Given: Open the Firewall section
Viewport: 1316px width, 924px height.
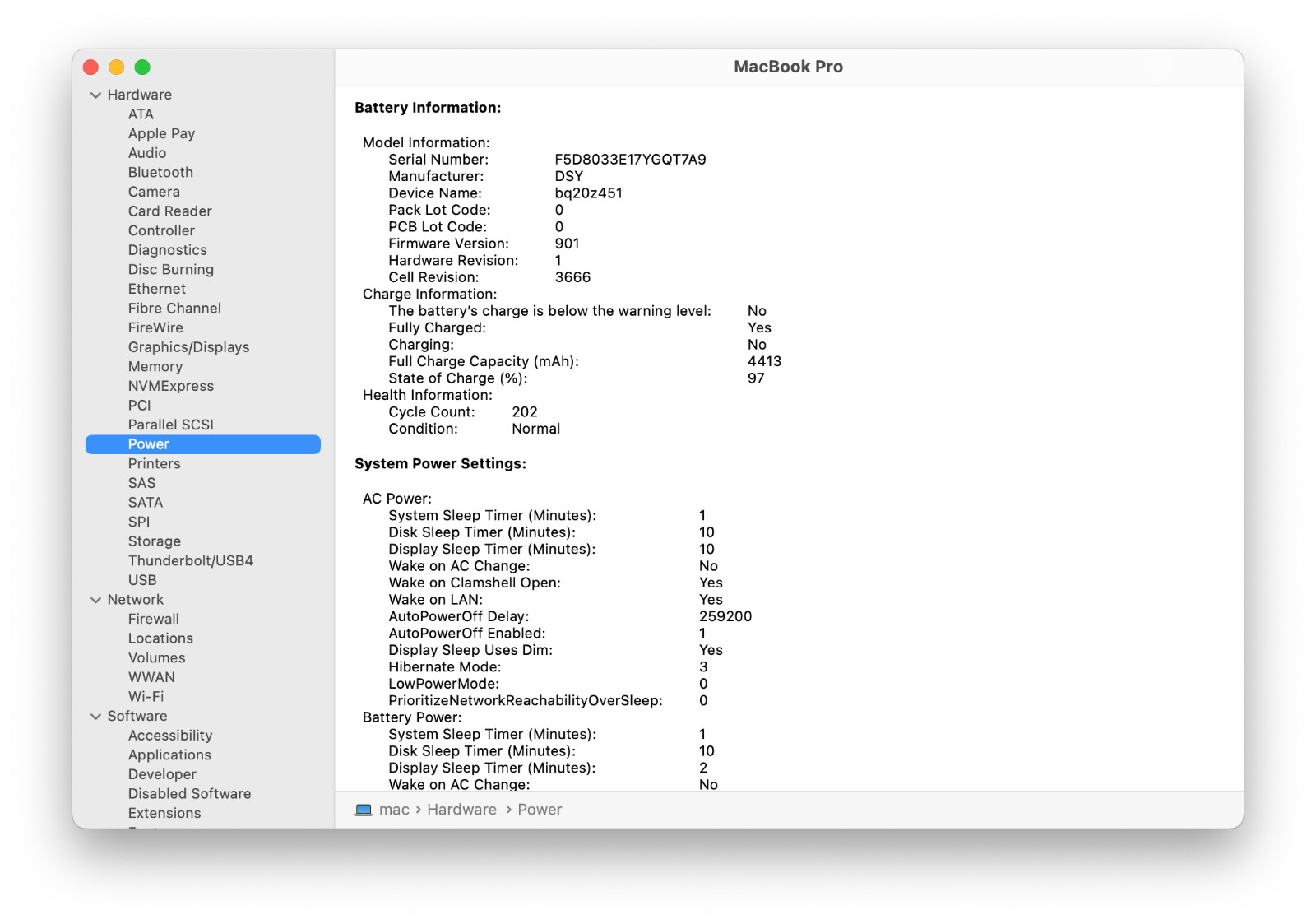Looking at the screenshot, I should coord(154,620).
